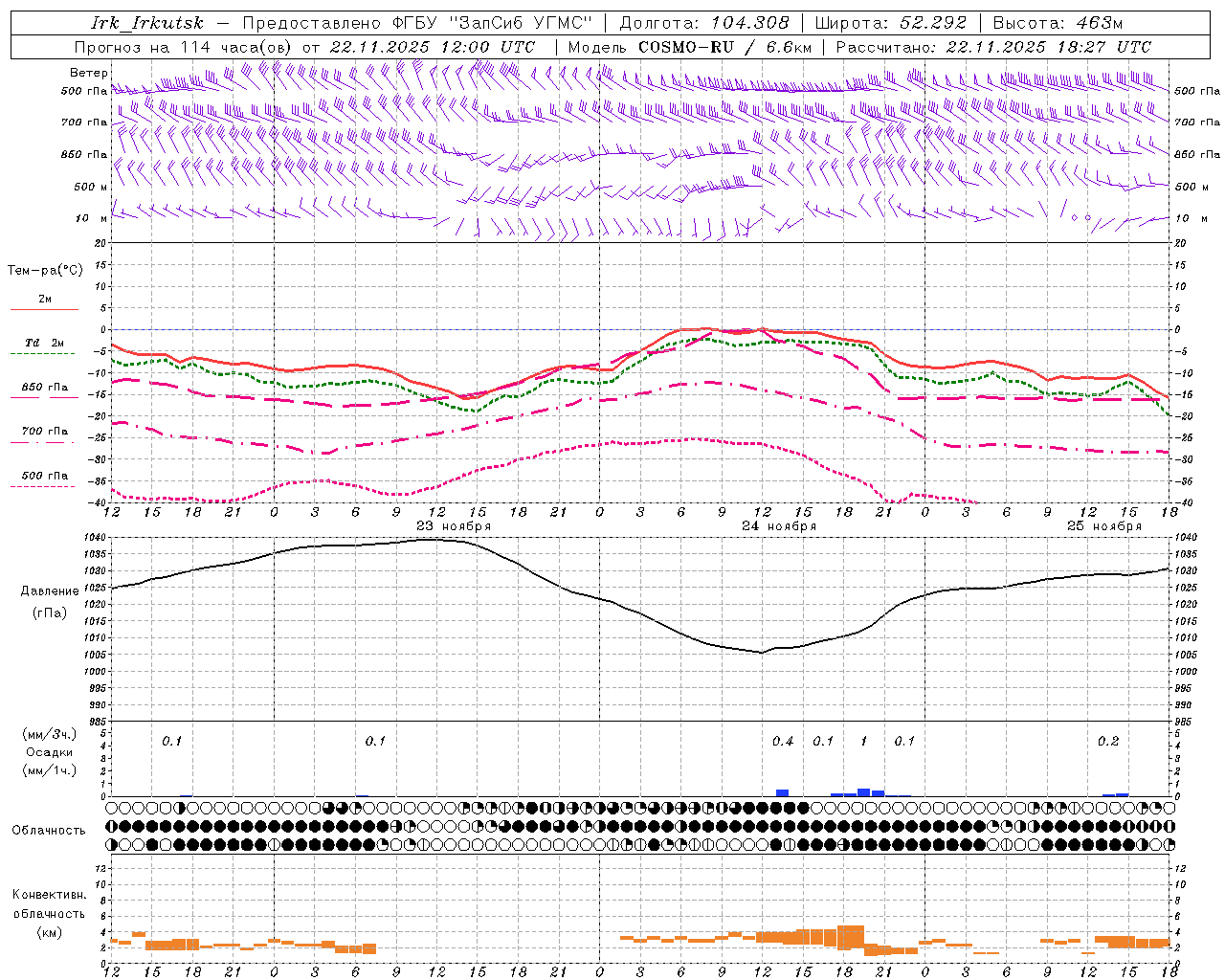Click the tallest blue precipitation bar near 24 ноября 19h
Screen dimensions: 1225x980
pyautogui.click(x=863, y=792)
